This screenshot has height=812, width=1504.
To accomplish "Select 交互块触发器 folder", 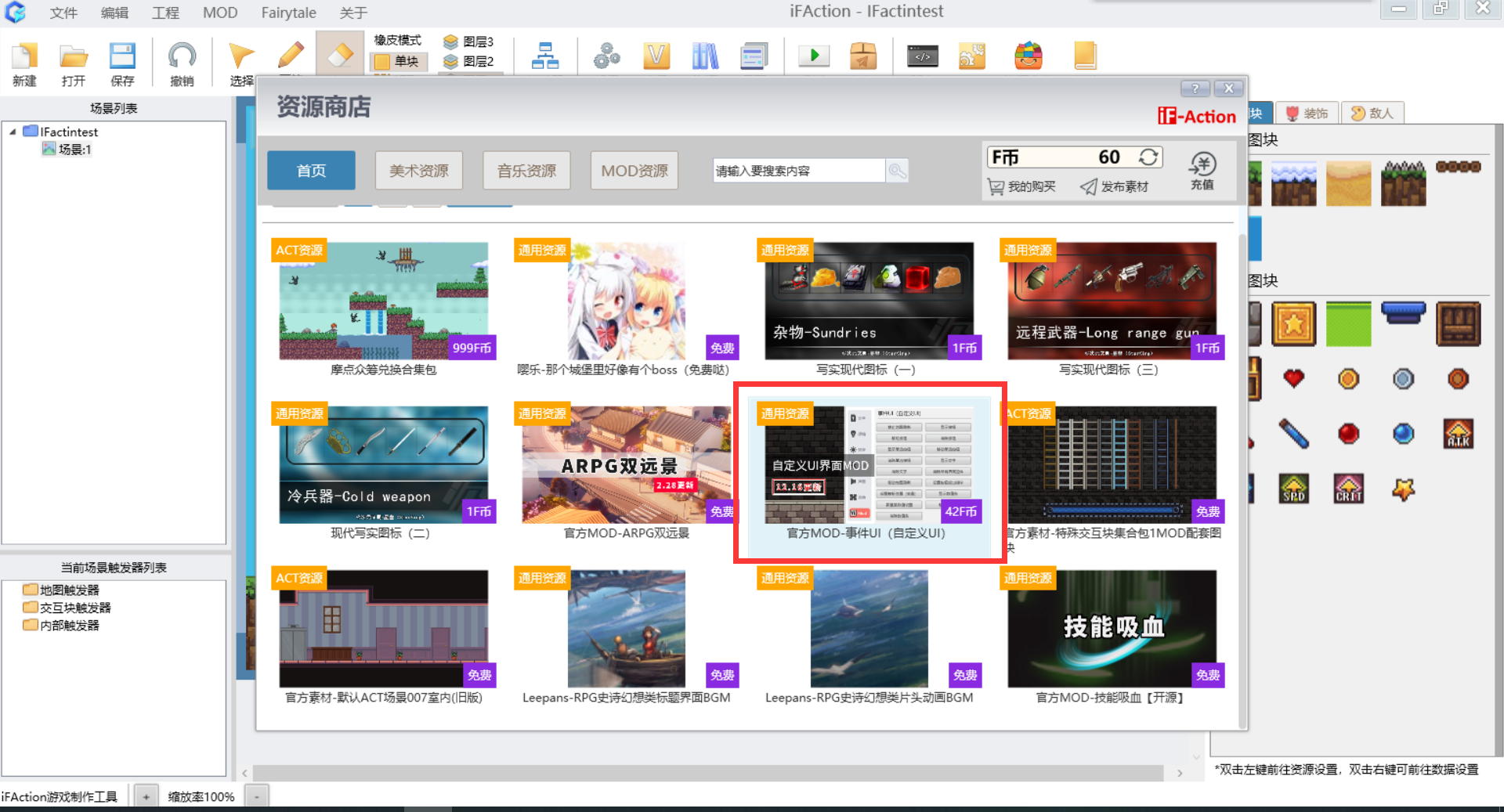I will pos(67,608).
